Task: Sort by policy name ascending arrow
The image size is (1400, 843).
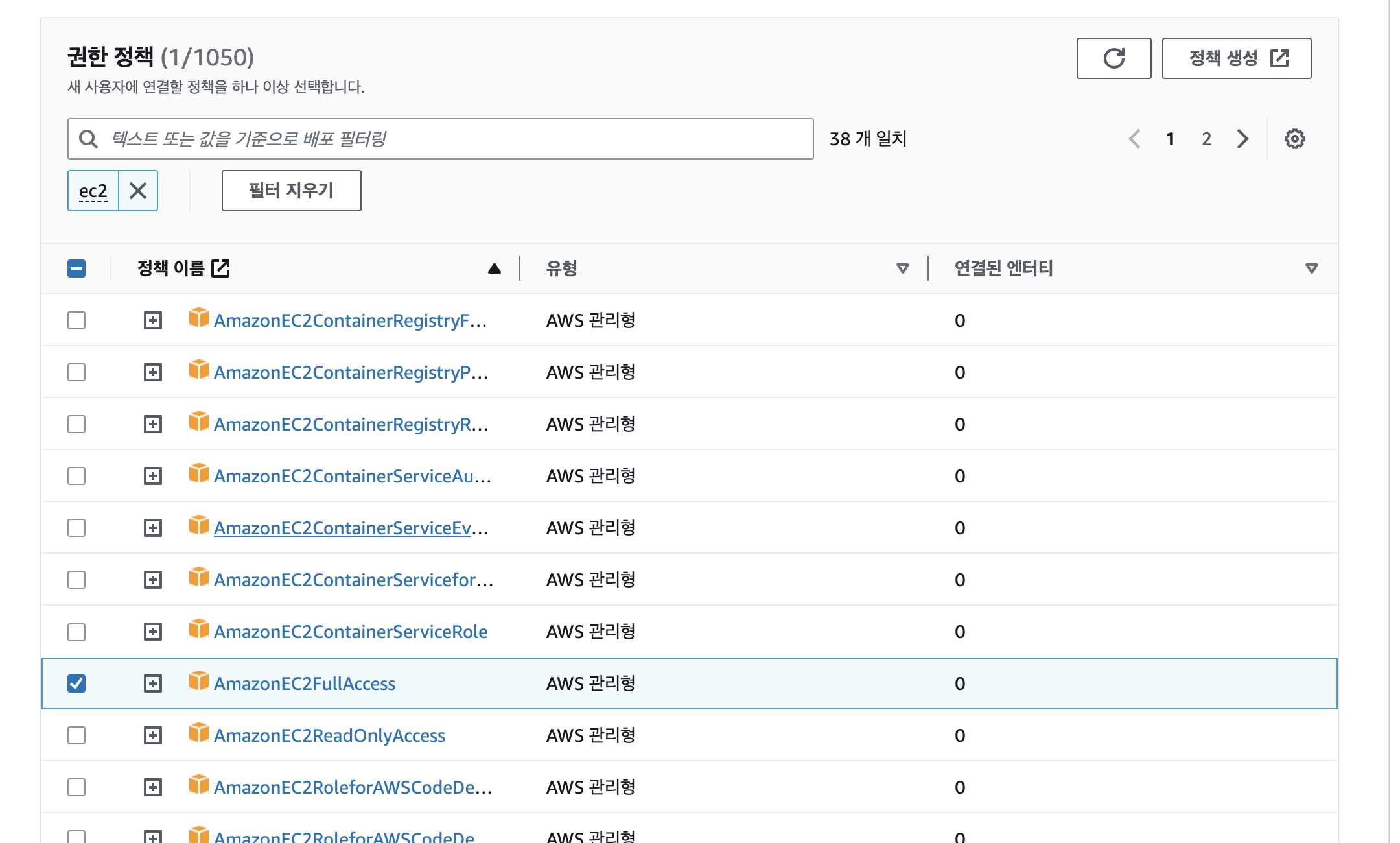Action: coord(494,268)
